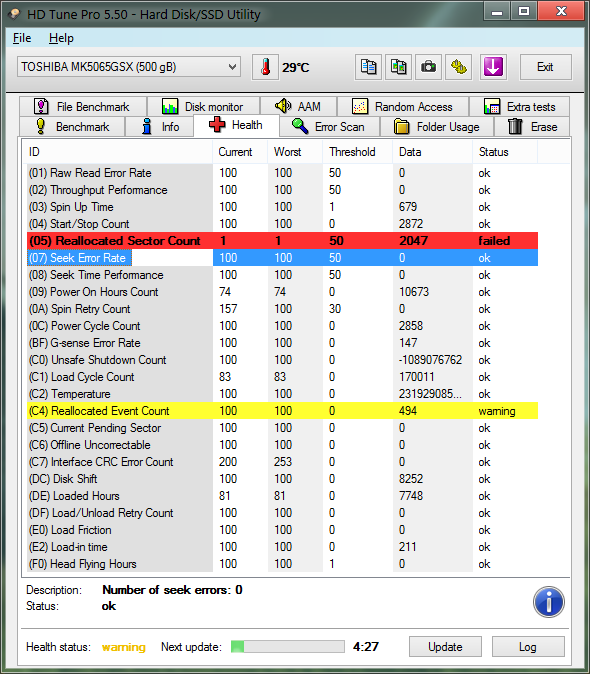
Task: Click the Threshold column header
Action: pyautogui.click(x=358, y=152)
